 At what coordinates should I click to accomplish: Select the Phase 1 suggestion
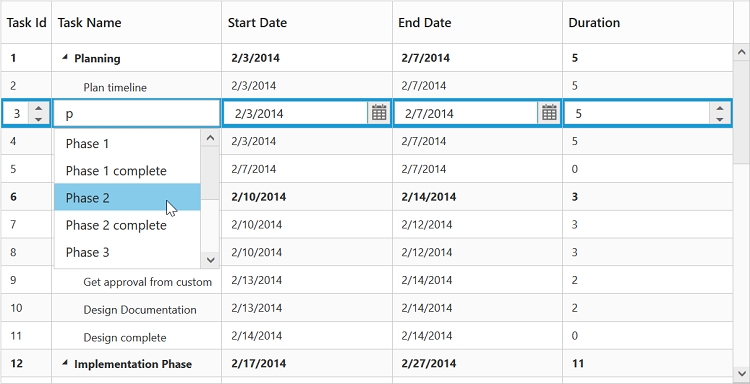[127, 143]
